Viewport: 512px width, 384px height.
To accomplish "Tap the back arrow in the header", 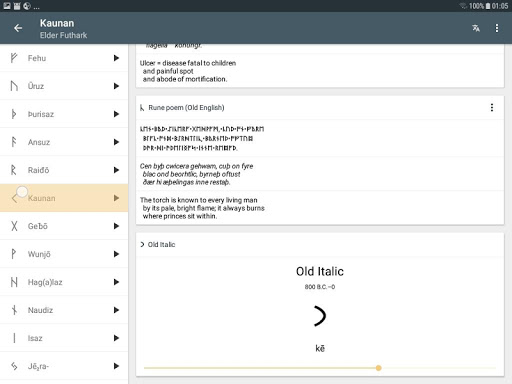I will click(x=18, y=28).
